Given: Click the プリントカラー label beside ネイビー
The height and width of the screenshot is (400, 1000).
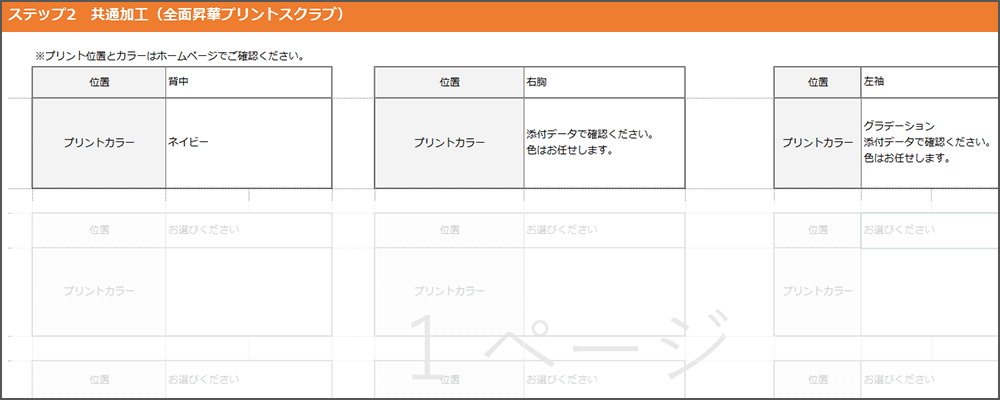Looking at the screenshot, I should pyautogui.click(x=99, y=143).
